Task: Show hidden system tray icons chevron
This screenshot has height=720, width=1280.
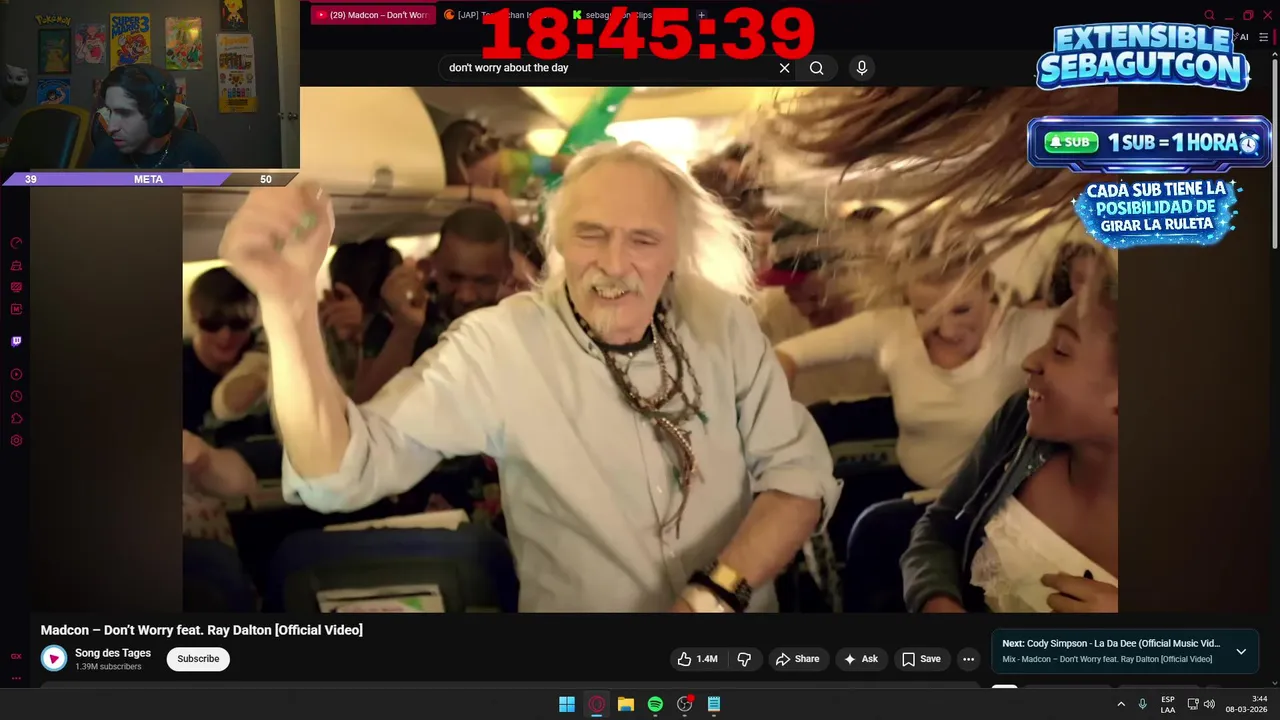Action: point(1121,704)
